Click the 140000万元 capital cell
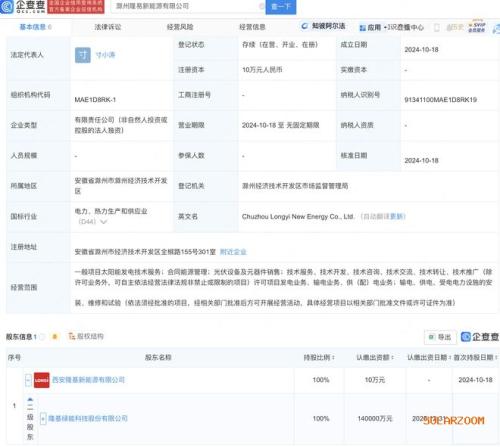The height and width of the screenshot is (447, 500). pyautogui.click(x=375, y=418)
